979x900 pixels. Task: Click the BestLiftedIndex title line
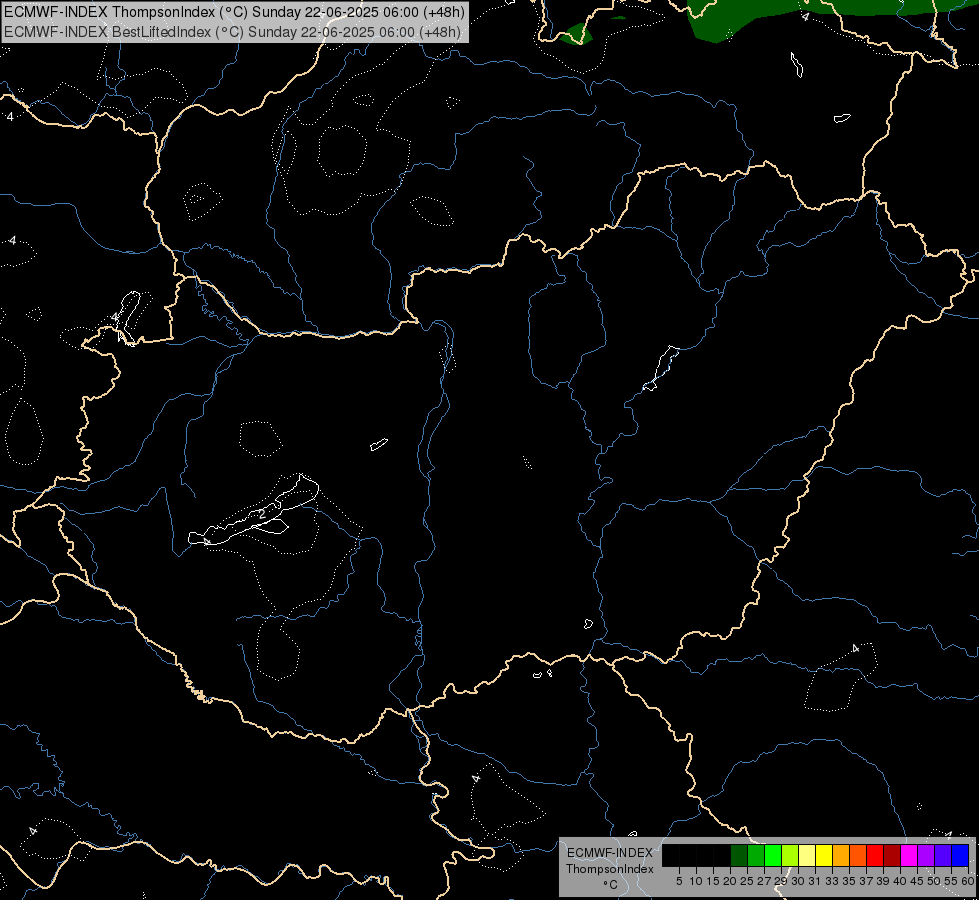232,32
